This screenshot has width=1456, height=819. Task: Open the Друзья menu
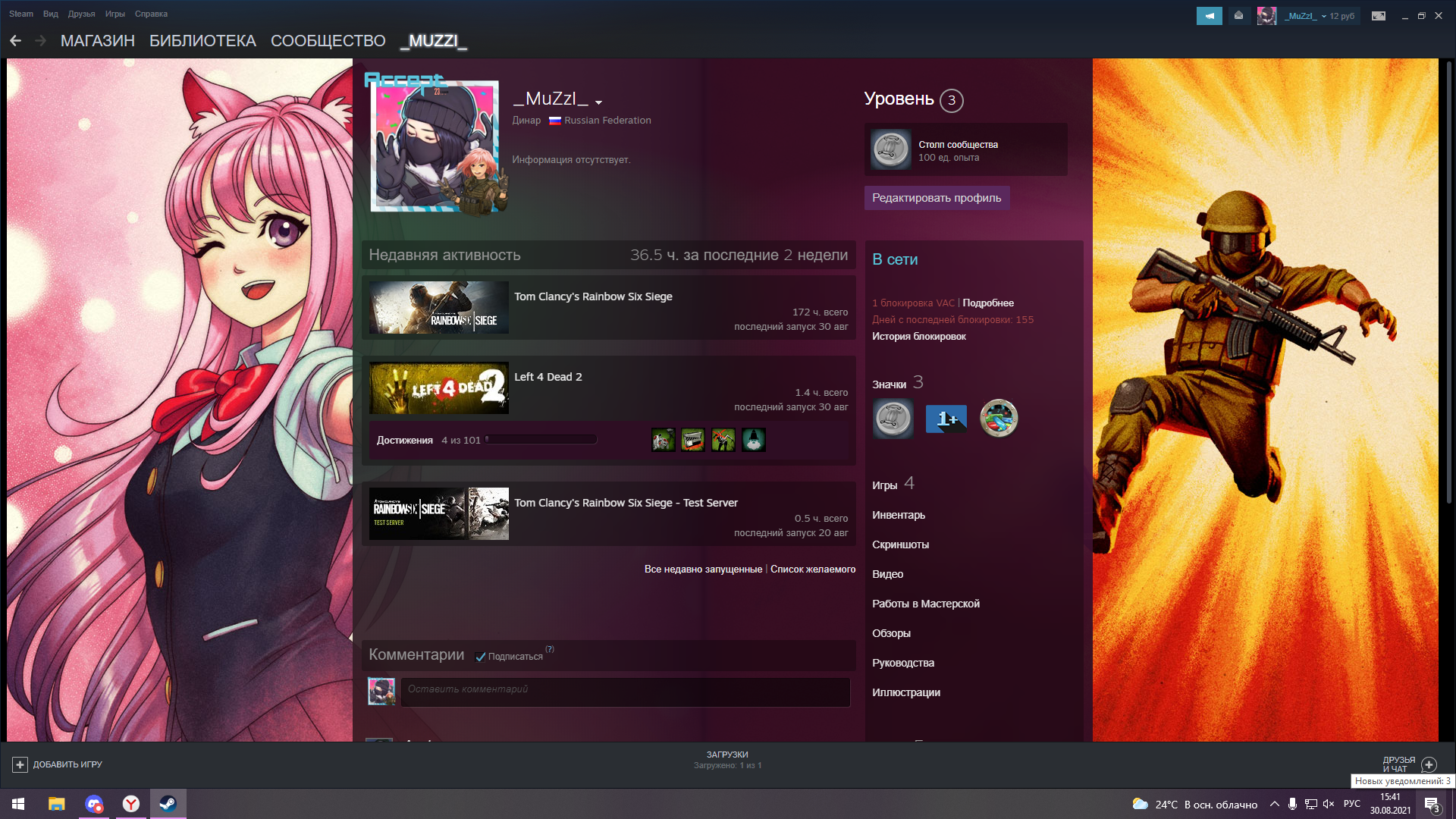pyautogui.click(x=81, y=14)
